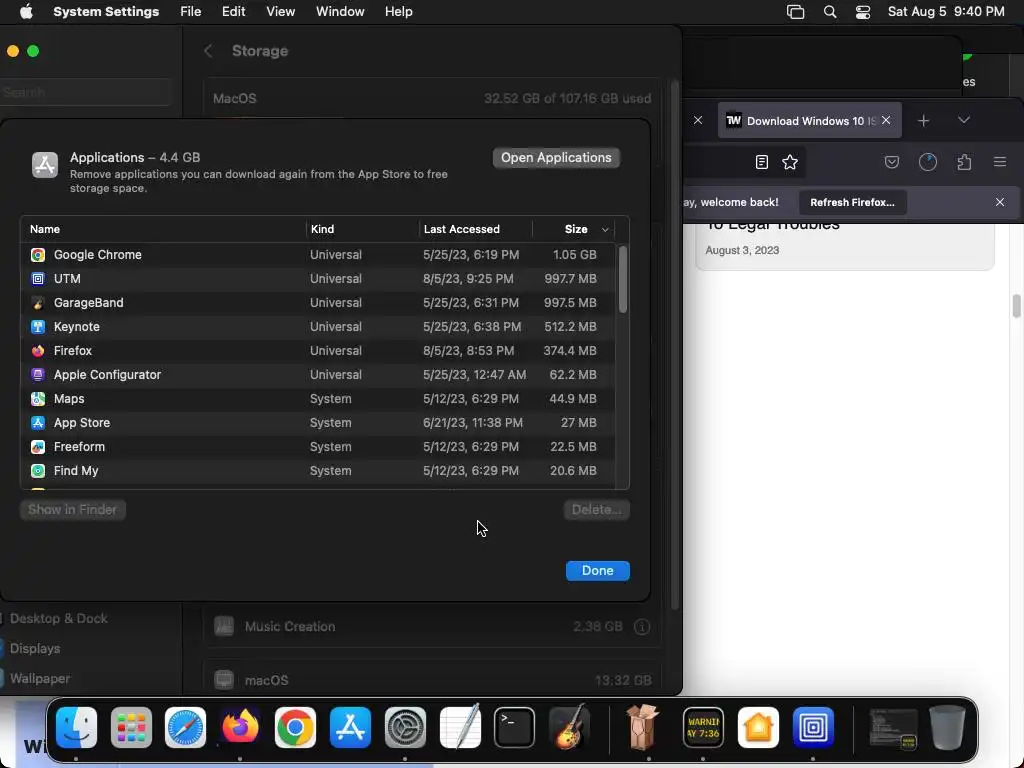Open GarageBand guitar icon in the Dock
The image size is (1024, 768).
coord(569,727)
